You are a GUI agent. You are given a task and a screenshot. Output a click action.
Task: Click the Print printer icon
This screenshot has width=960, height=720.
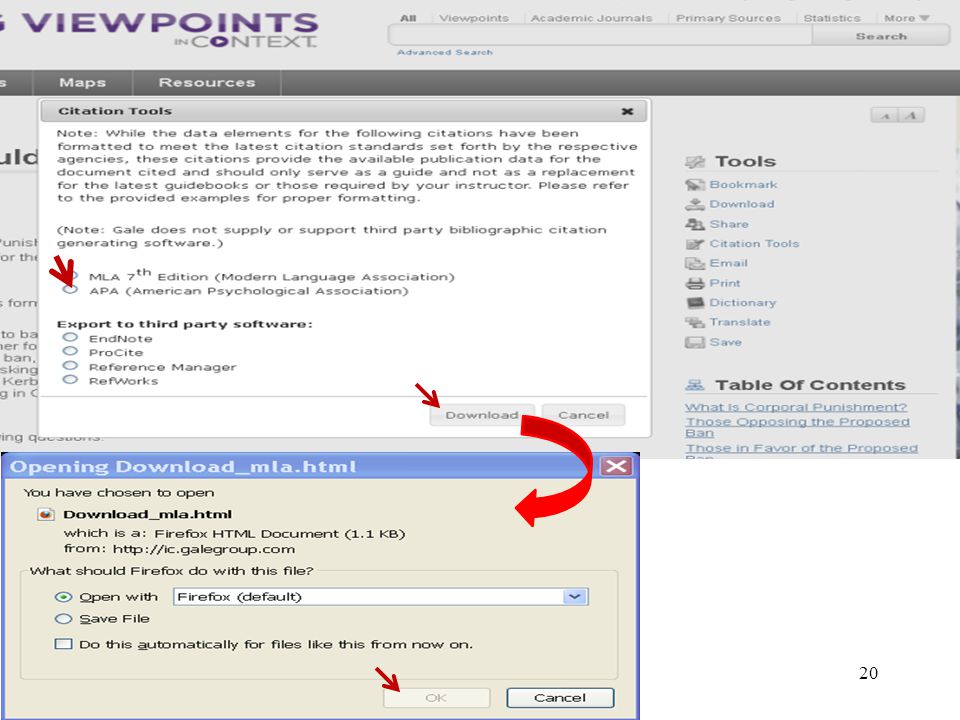click(x=695, y=283)
